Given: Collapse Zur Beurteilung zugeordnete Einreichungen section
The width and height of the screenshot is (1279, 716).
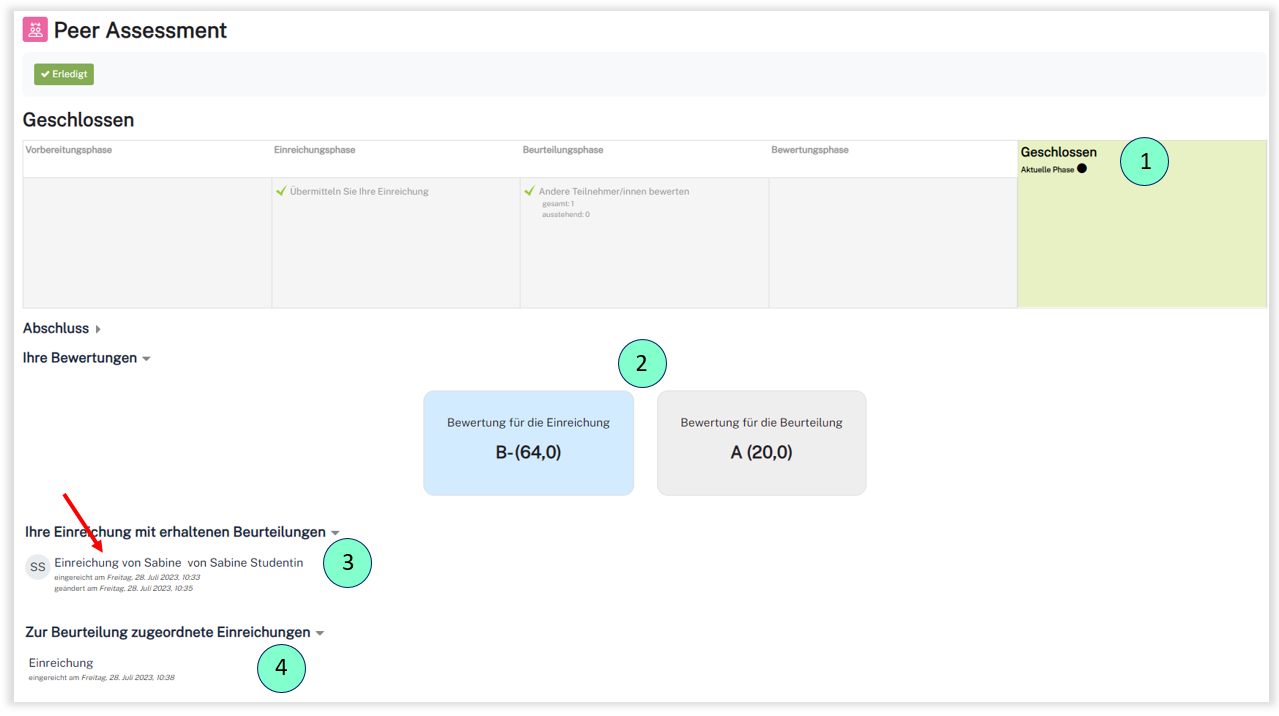Looking at the screenshot, I should click(x=174, y=633).
